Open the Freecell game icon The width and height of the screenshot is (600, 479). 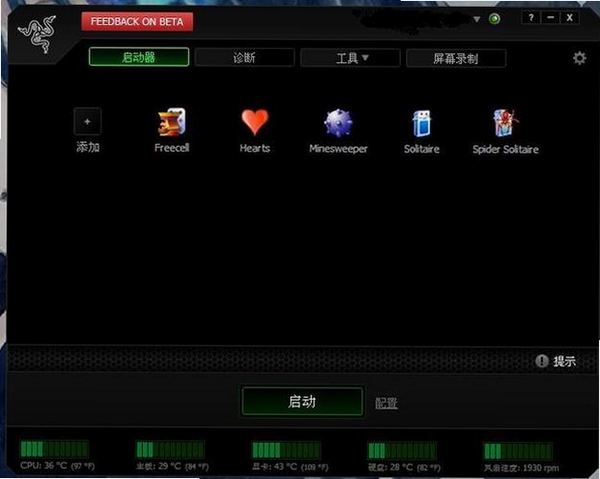172,122
